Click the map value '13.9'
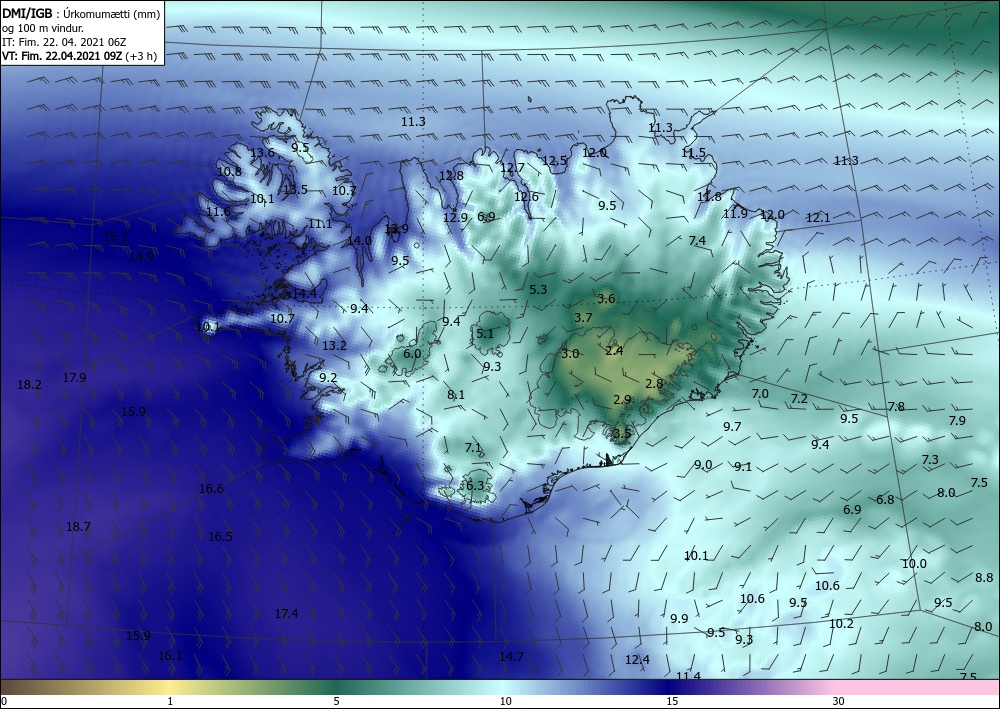1000x709 pixels. [x=397, y=228]
